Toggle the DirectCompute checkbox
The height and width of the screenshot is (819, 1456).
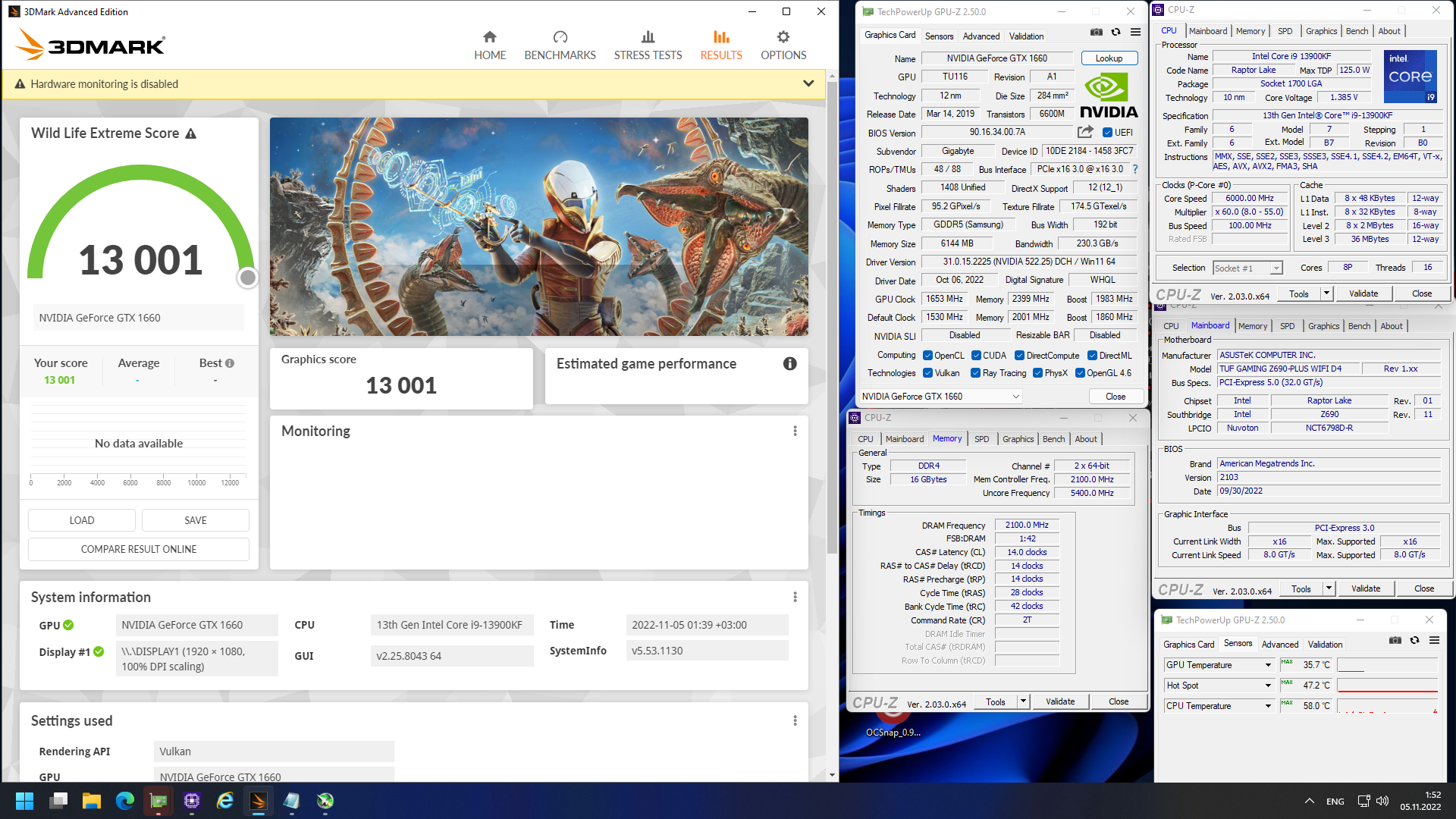click(x=1020, y=356)
